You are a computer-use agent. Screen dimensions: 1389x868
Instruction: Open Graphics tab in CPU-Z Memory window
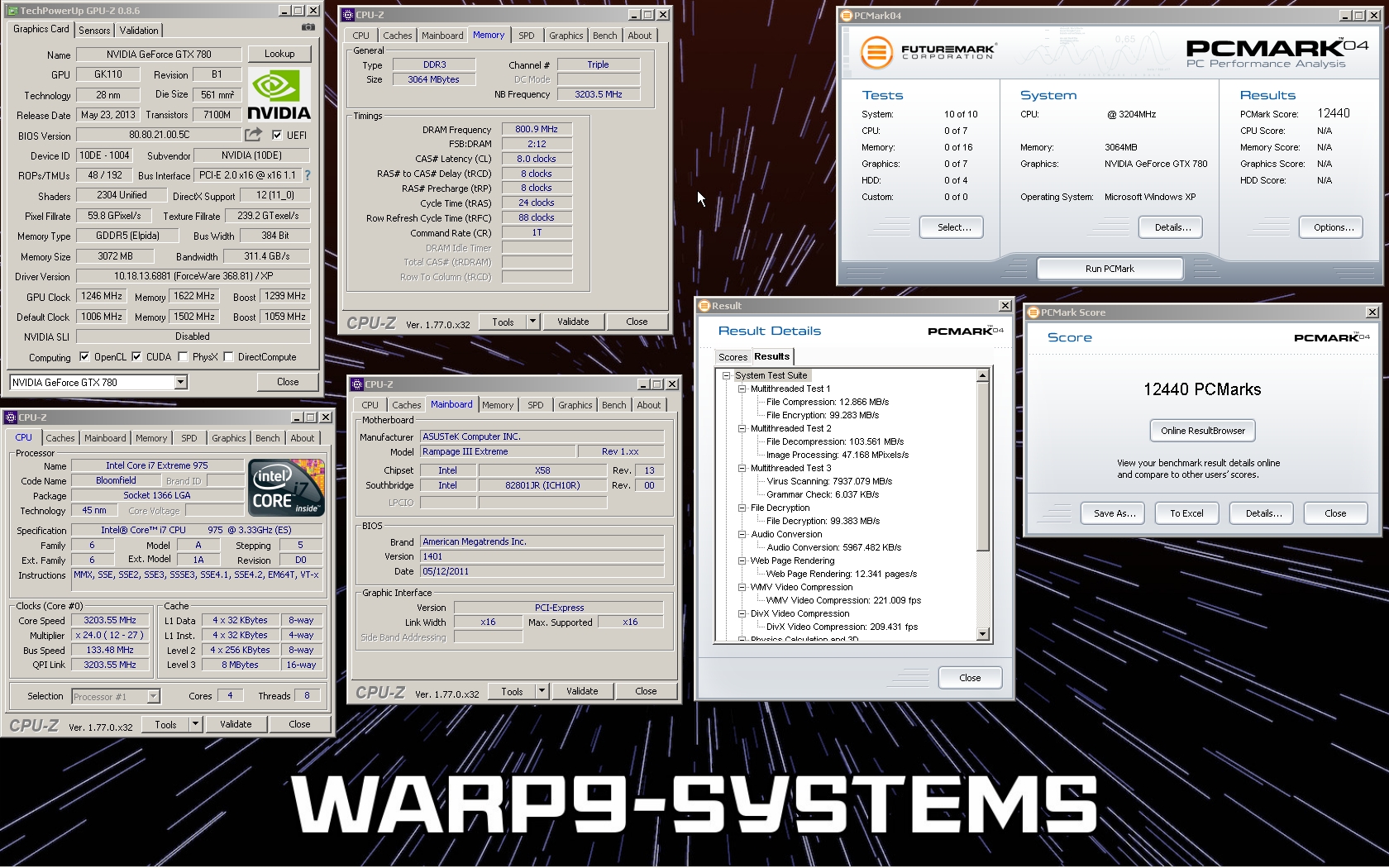coord(566,36)
